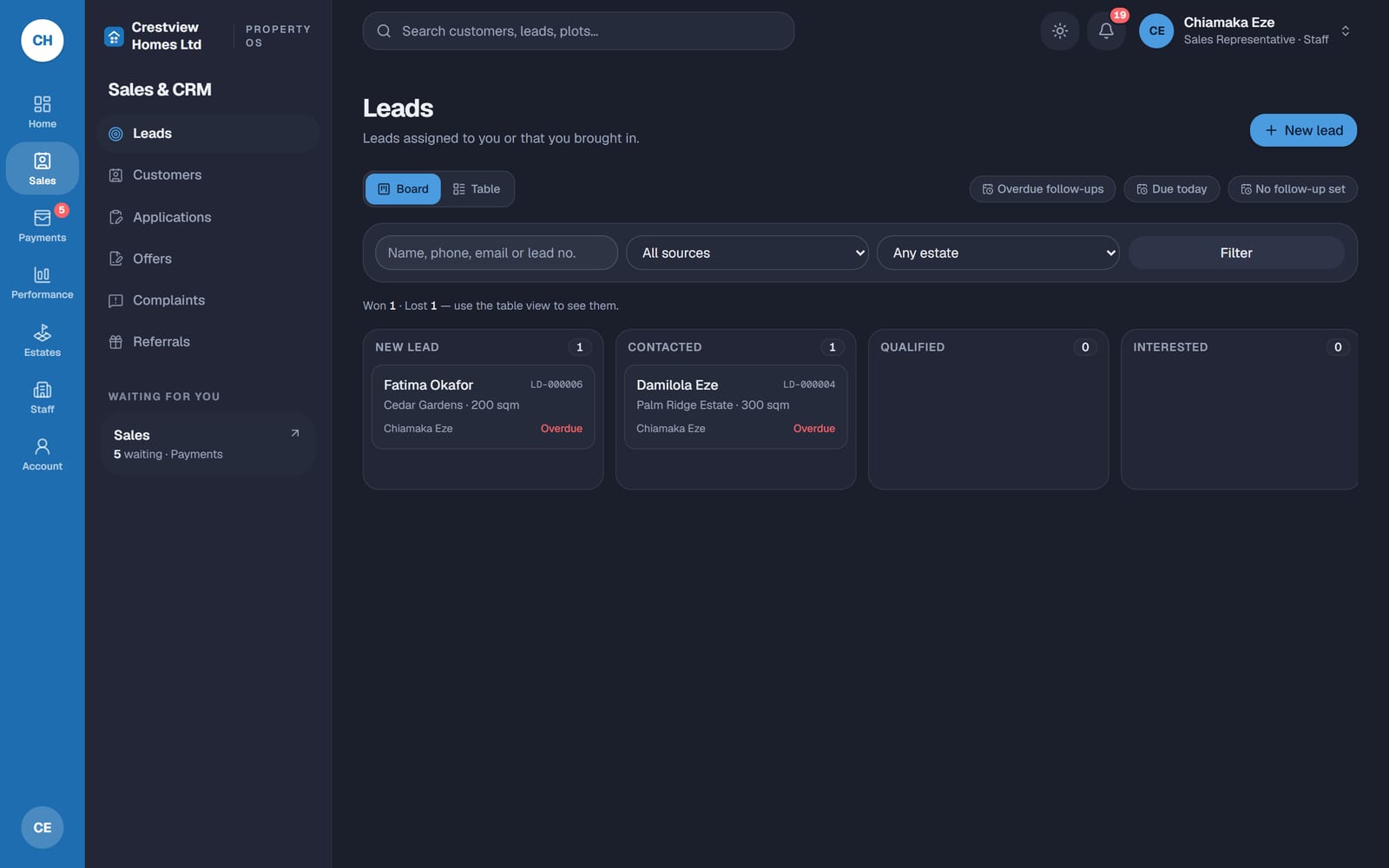Click lead number LD-000006
This screenshot has height=868, width=1389.
[x=556, y=385]
